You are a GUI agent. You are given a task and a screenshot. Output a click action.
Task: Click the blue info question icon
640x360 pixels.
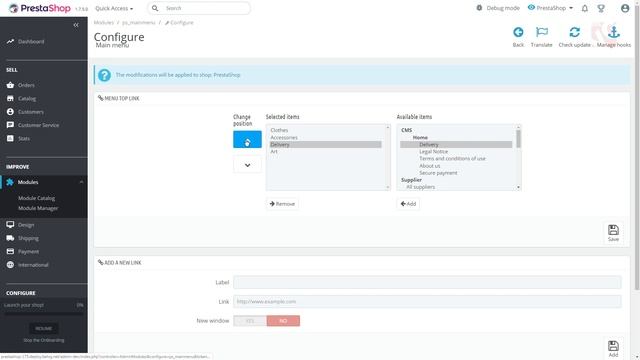point(104,75)
